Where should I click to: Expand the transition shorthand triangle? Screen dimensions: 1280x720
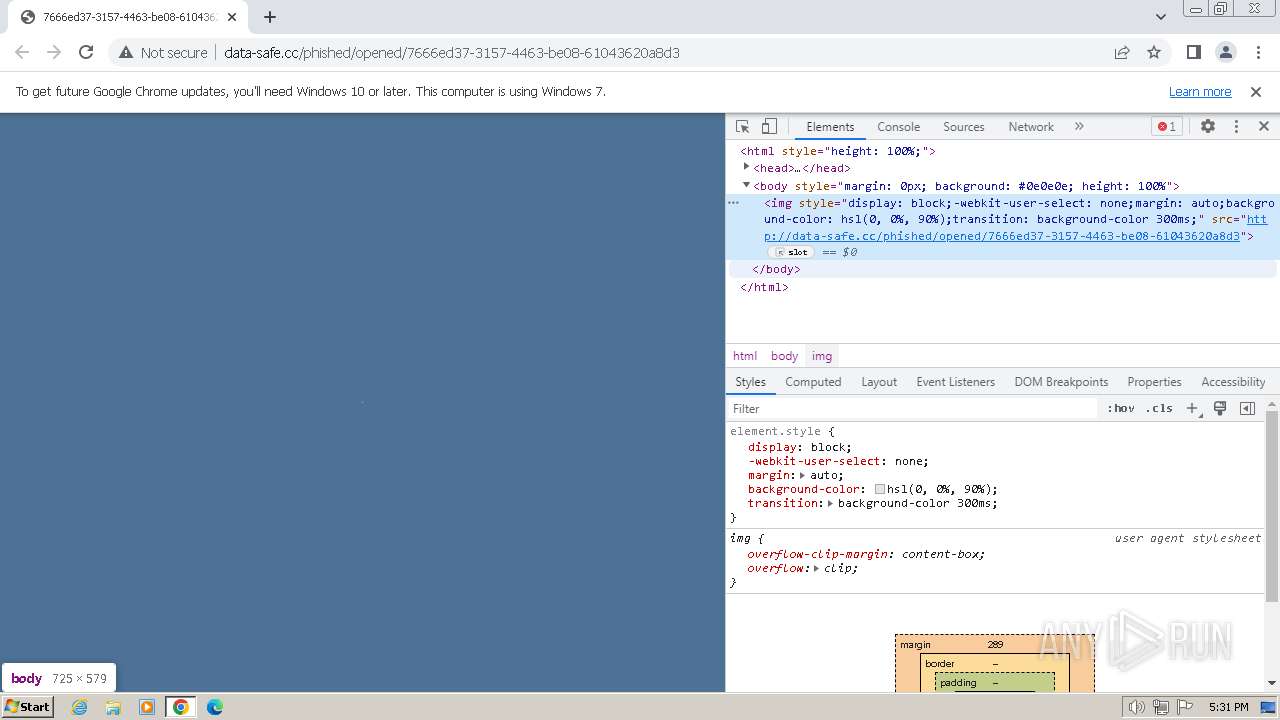pos(830,504)
